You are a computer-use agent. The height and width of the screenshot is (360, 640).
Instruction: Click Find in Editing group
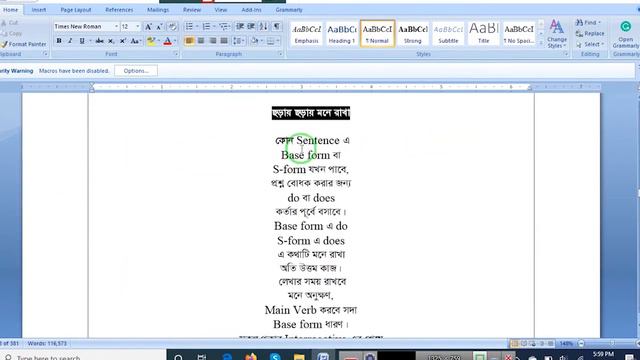pyautogui.click(x=588, y=22)
